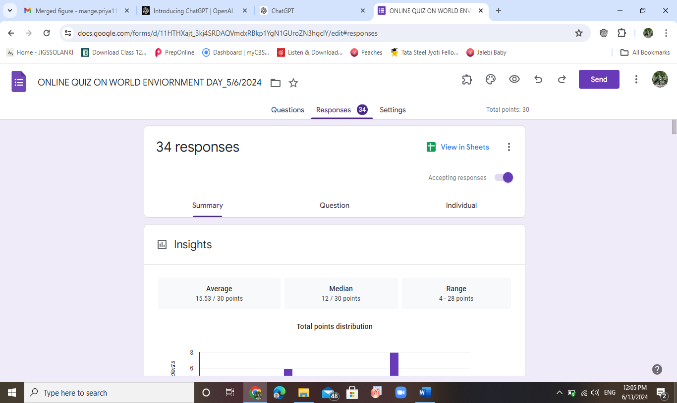
Task: Open the three-dot More menu beside Send
Action: click(635, 80)
